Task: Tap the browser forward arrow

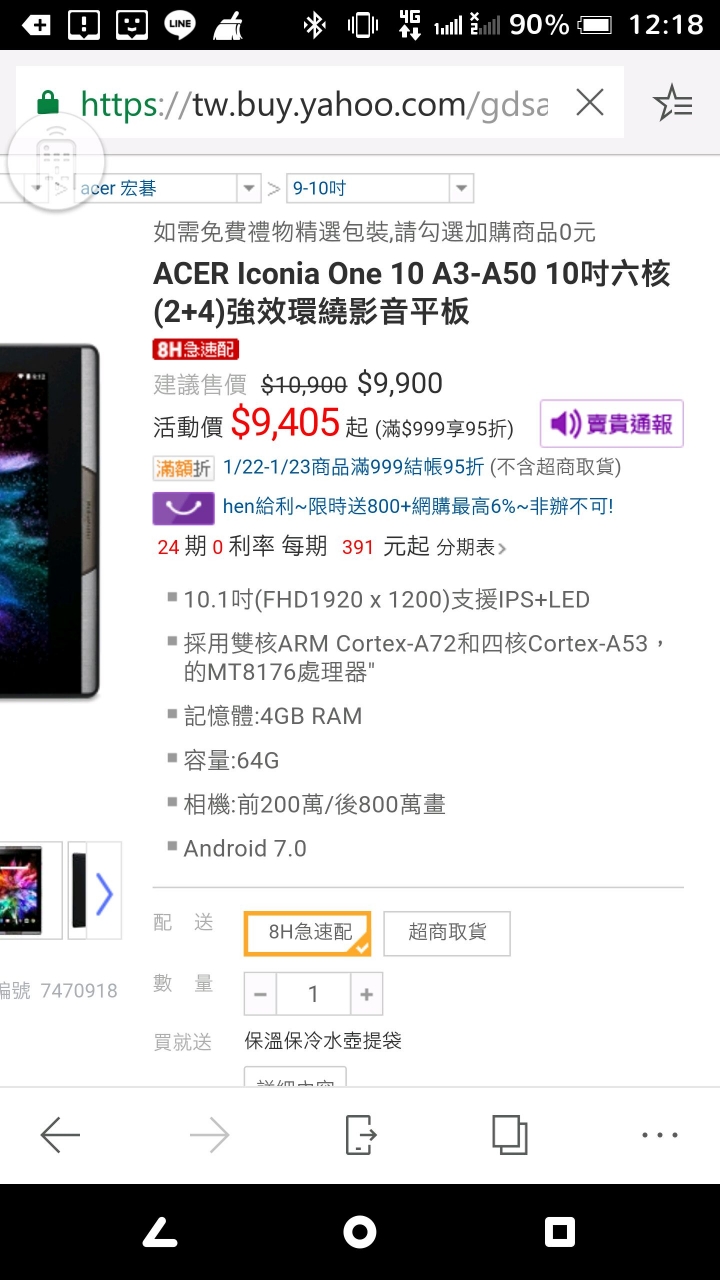Action: [209, 1135]
